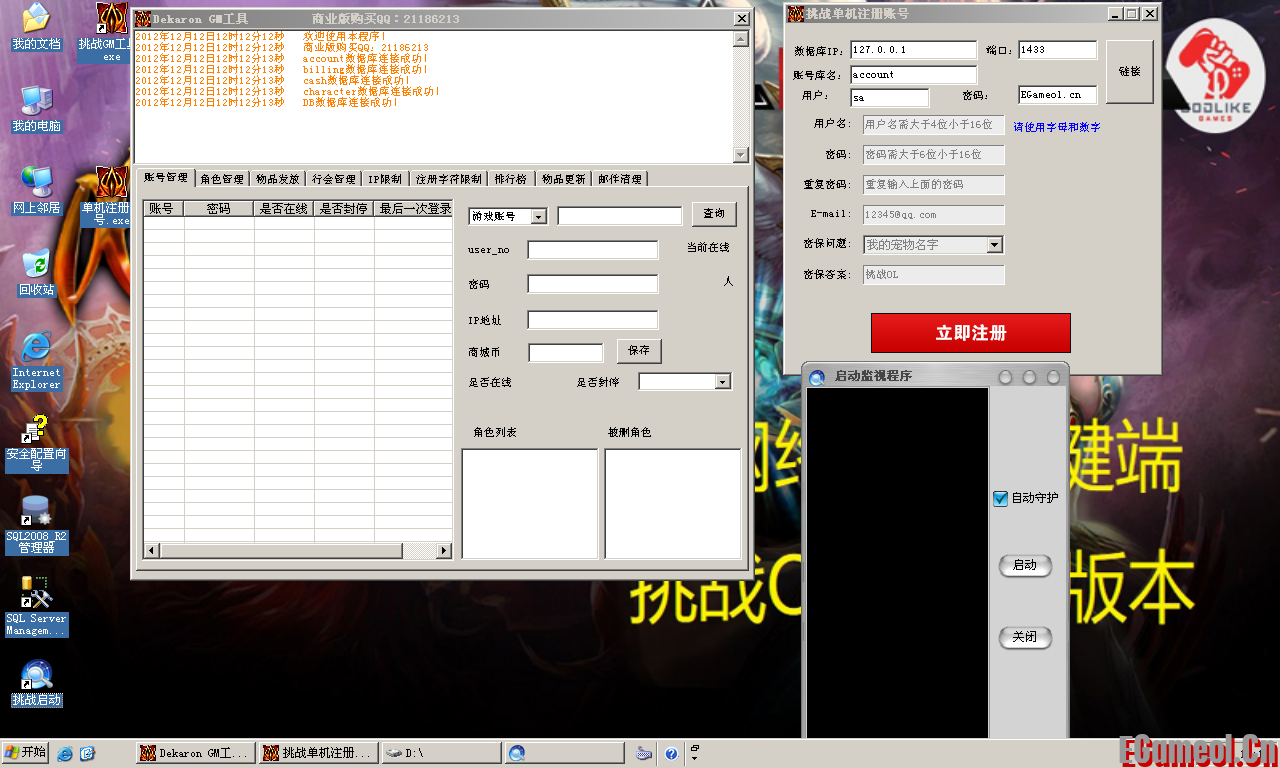Launch the 挑战启动 desktop shortcut
Screen dimensions: 1280x768
(36, 676)
